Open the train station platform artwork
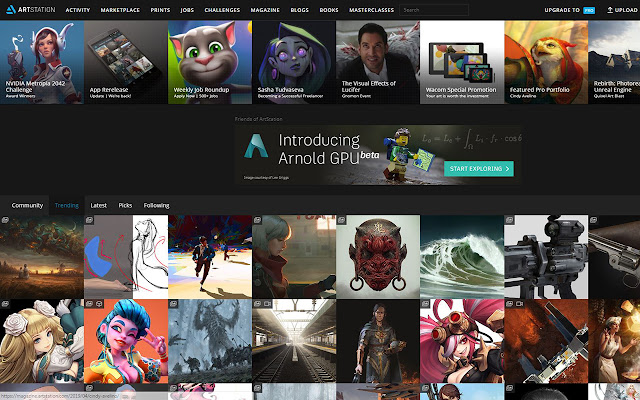The image size is (640, 400). [294, 341]
